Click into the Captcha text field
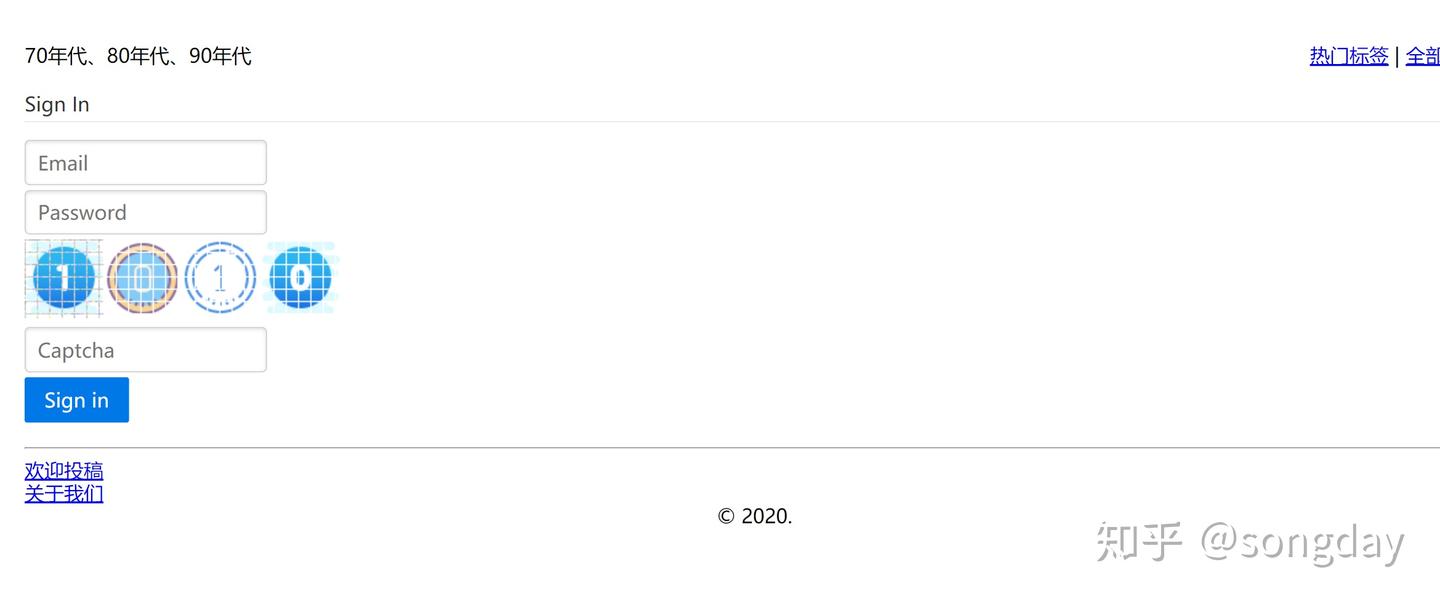1440x607 pixels. pos(146,350)
